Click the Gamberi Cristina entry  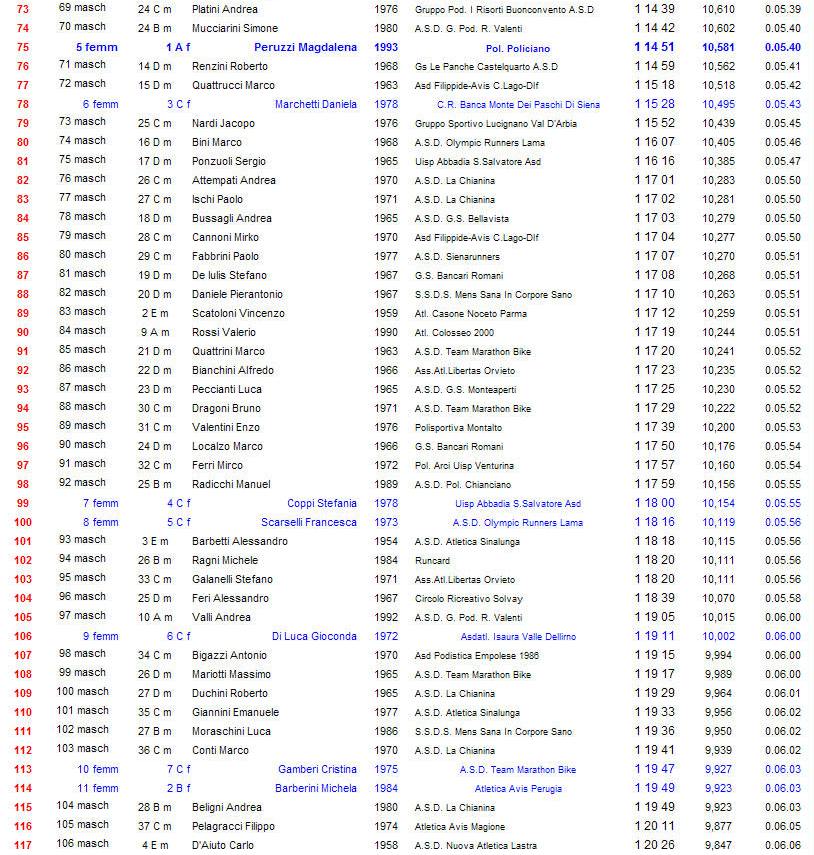[317, 769]
